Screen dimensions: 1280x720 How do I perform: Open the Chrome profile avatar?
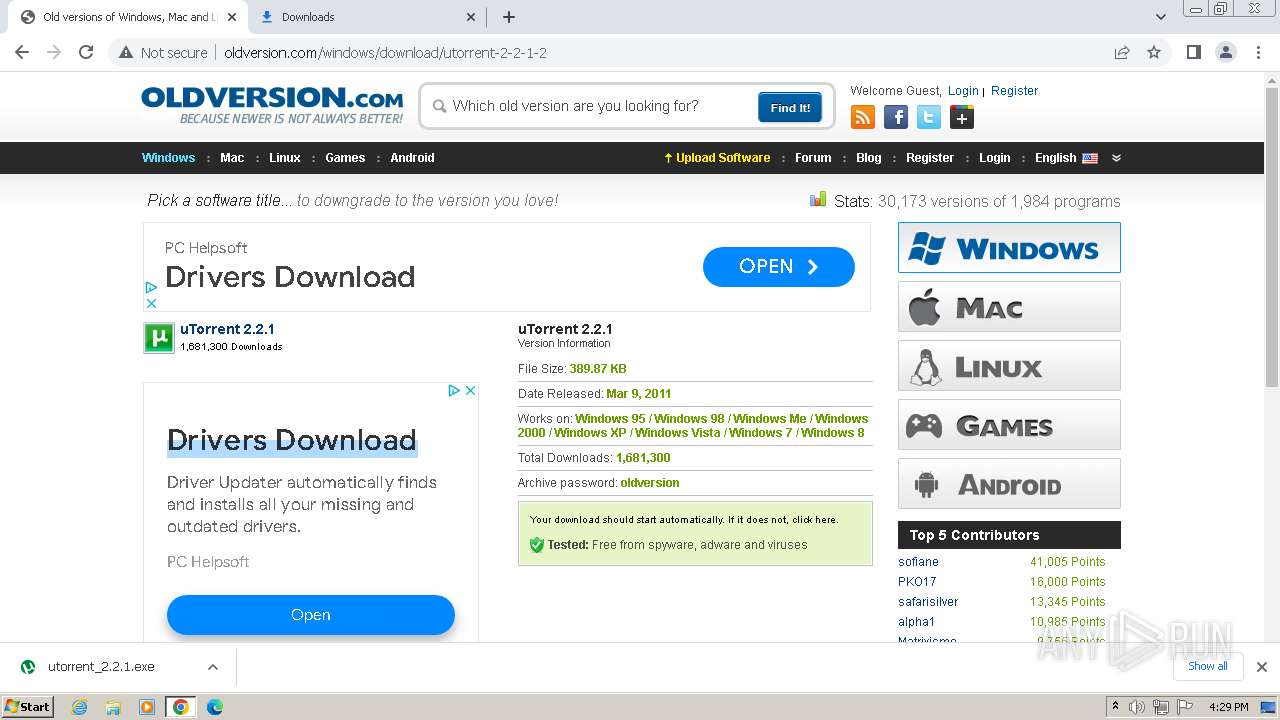click(x=1225, y=52)
